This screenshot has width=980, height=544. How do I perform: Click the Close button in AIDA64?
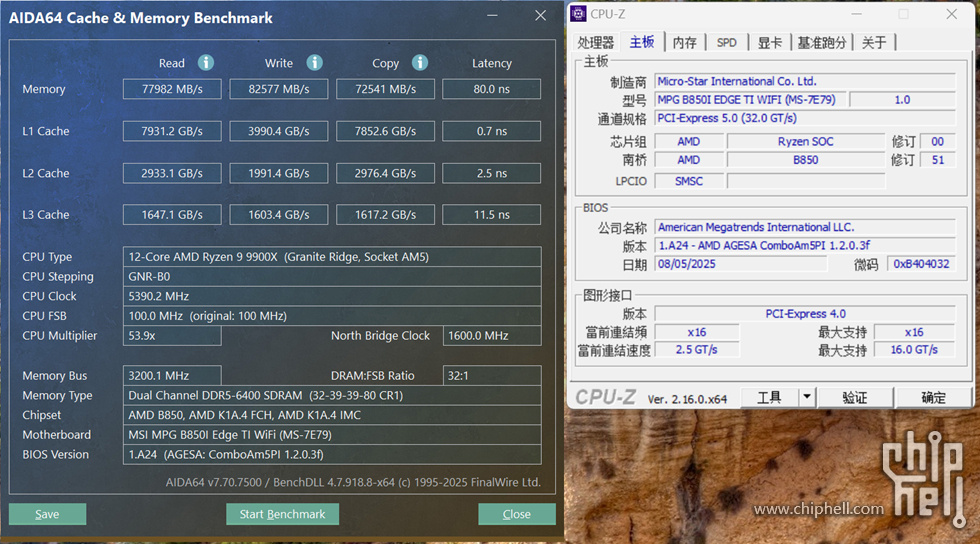pyautogui.click(x=517, y=514)
